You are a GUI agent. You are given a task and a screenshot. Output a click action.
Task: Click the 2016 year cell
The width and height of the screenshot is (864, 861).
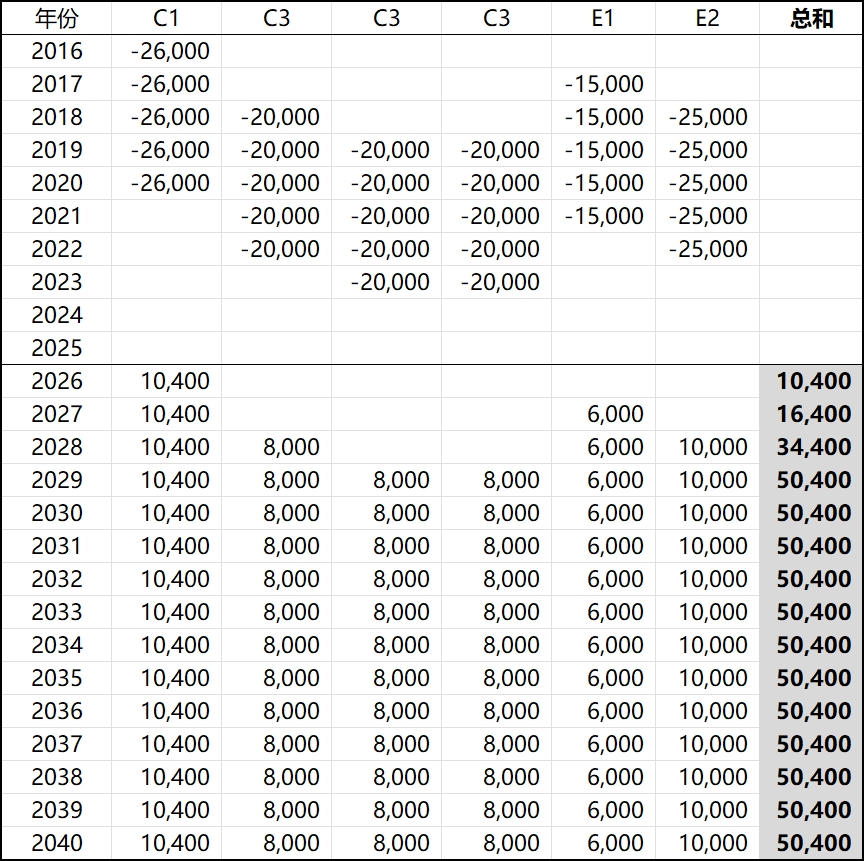(56, 51)
